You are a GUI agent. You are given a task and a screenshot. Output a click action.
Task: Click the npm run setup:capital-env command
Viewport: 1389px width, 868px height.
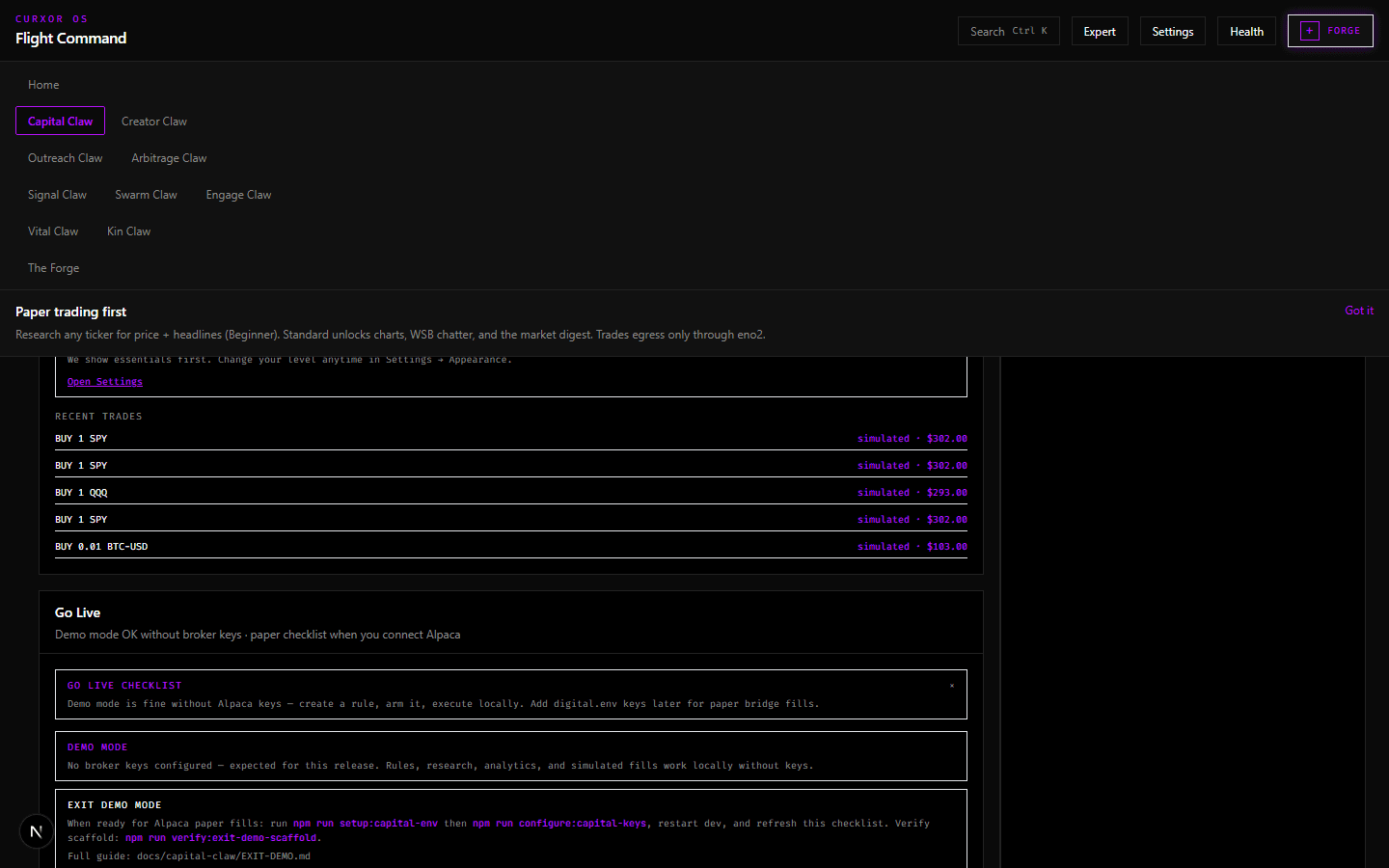click(x=366, y=824)
